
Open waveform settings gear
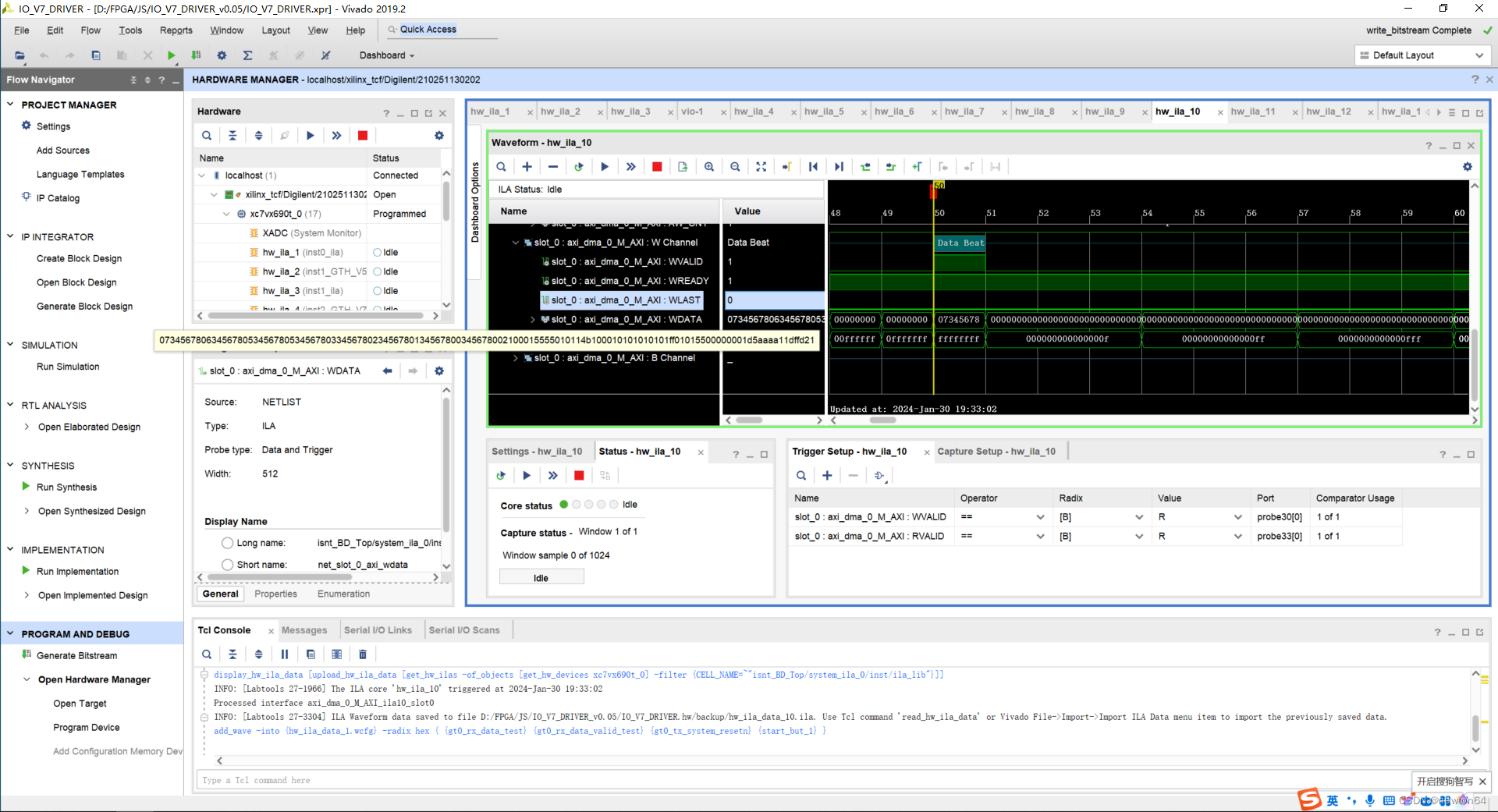pos(1468,166)
